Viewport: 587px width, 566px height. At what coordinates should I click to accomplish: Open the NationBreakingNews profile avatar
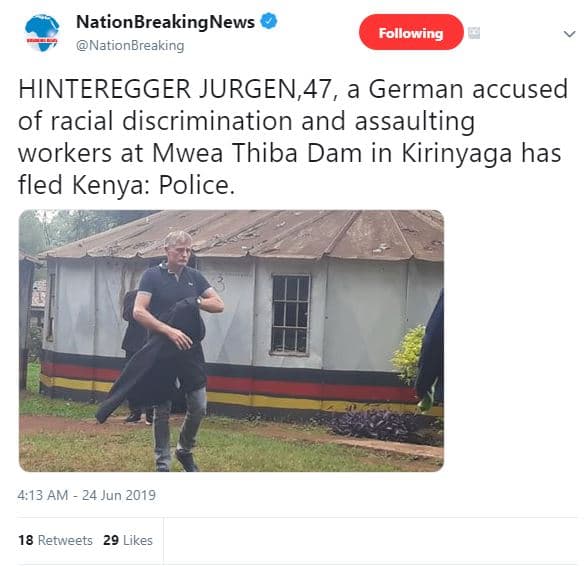pos(42,33)
